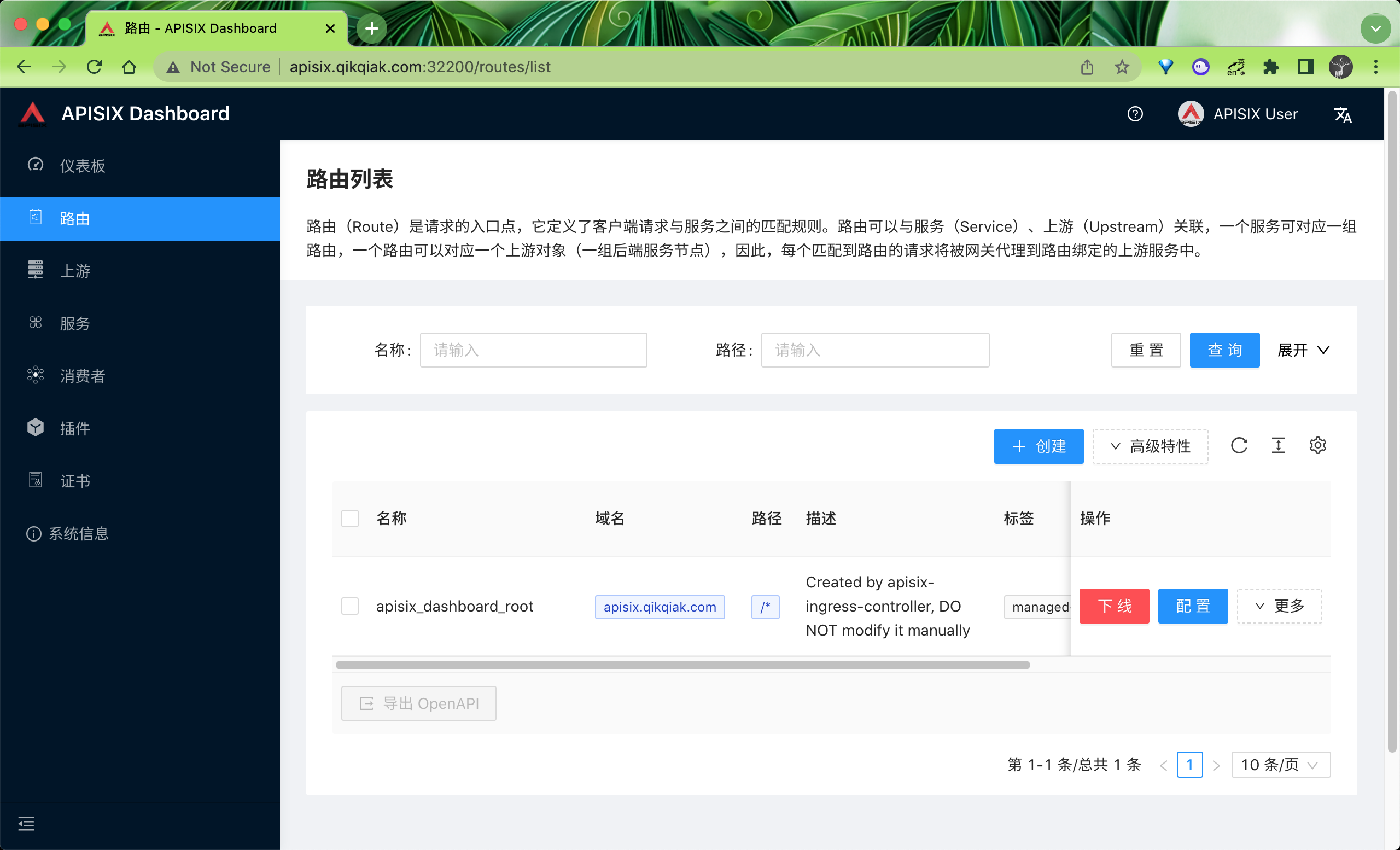The width and height of the screenshot is (1400, 850).
Task: Bookmark this page with star icon
Action: [x=1122, y=67]
